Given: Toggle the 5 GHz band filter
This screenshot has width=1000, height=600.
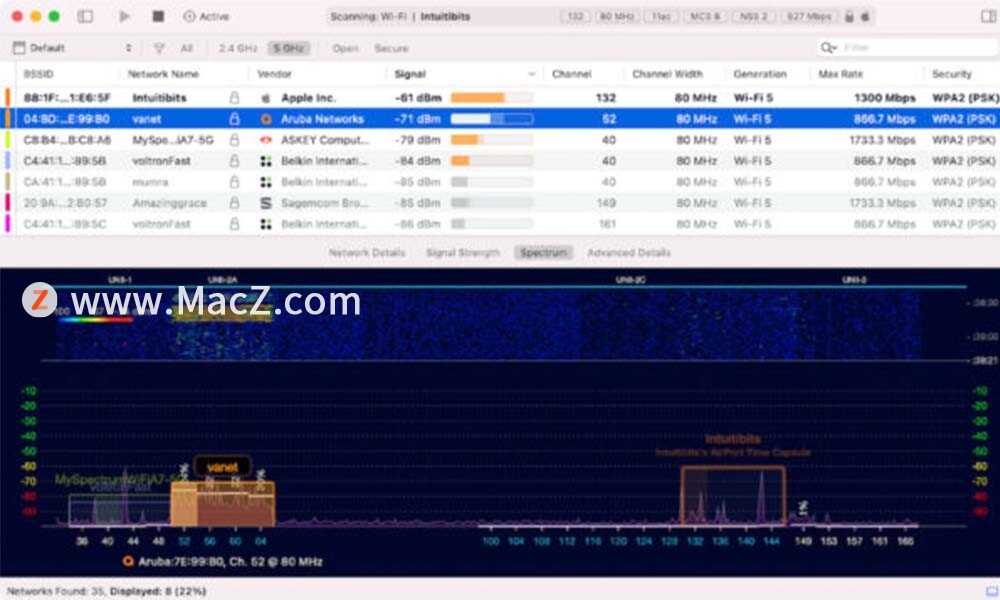Looking at the screenshot, I should tap(289, 48).
